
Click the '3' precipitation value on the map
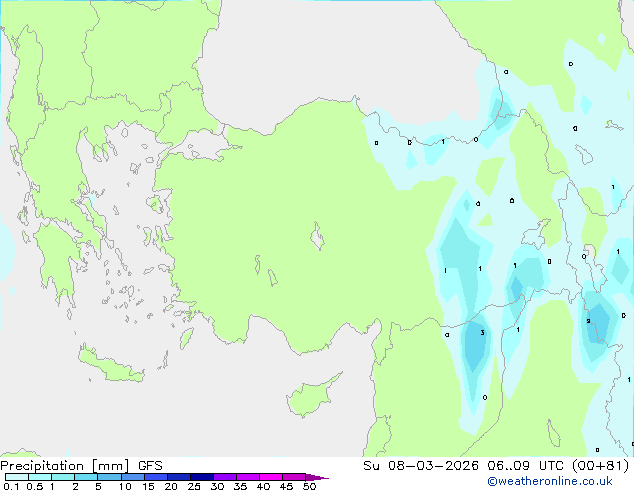482,333
